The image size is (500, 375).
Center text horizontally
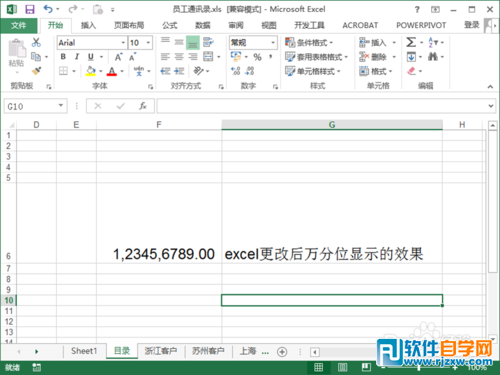tap(179, 57)
